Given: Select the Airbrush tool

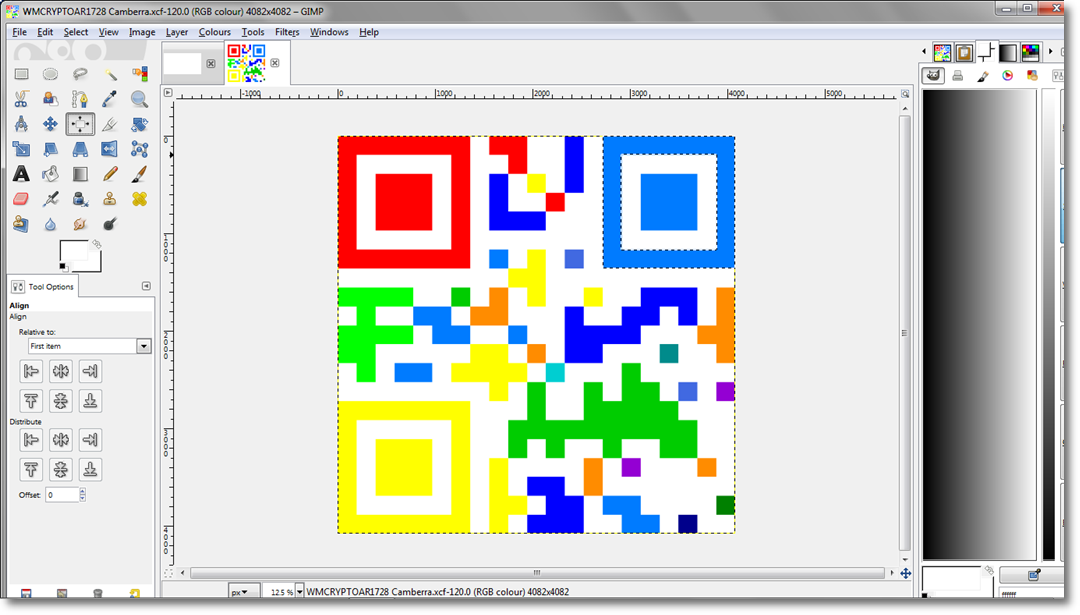Looking at the screenshot, I should click(x=50, y=199).
